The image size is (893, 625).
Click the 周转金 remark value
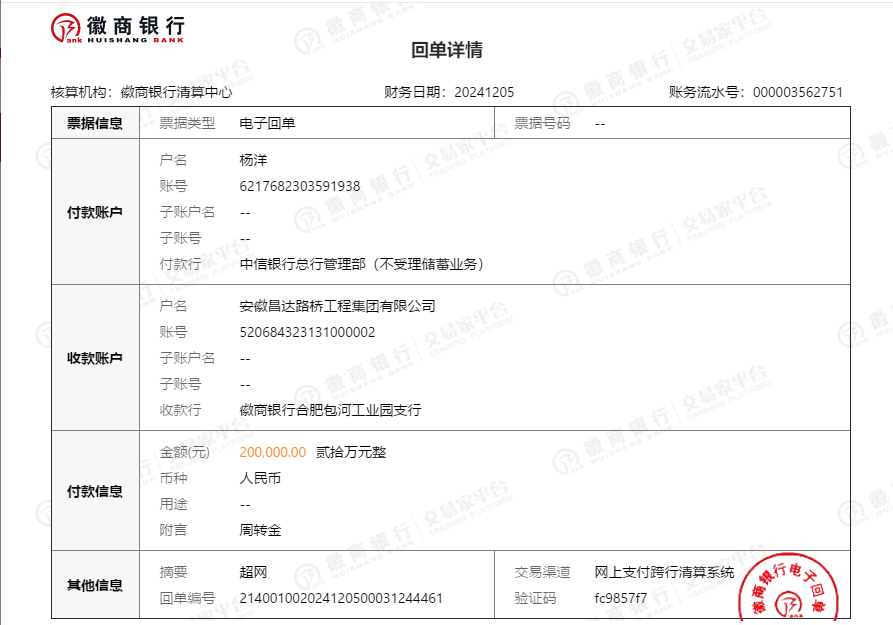(x=260, y=530)
